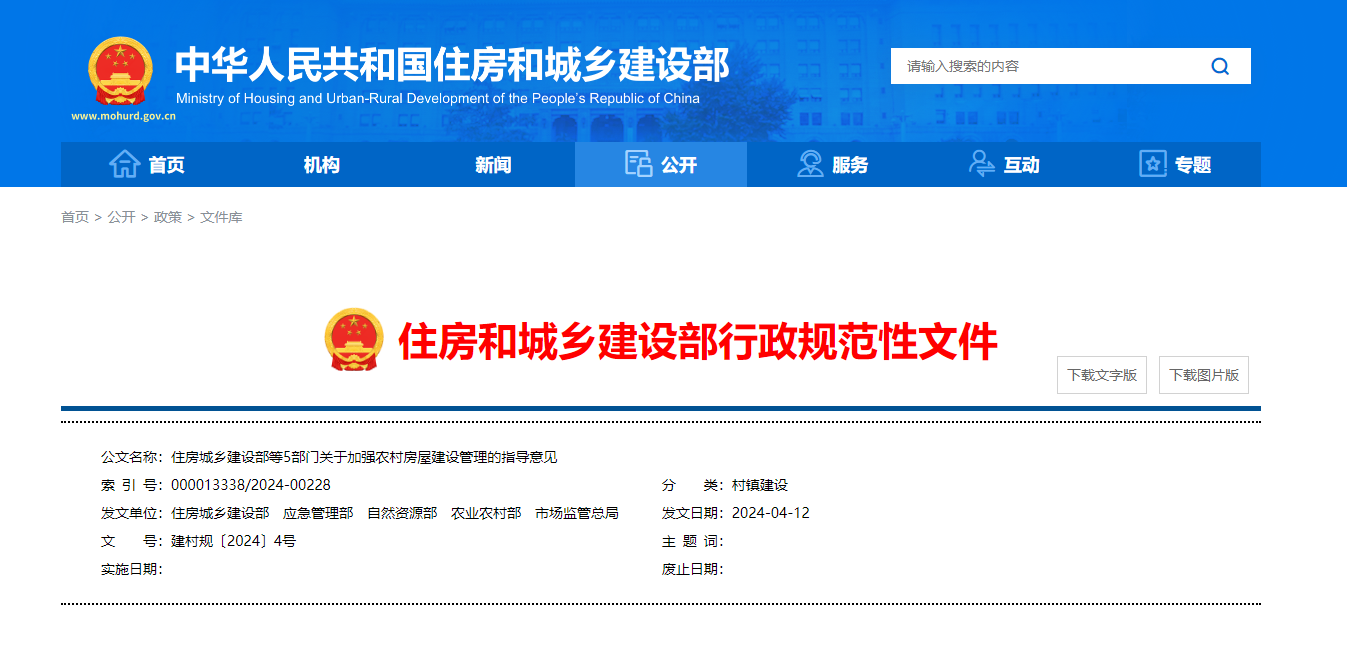The width and height of the screenshot is (1347, 647).
Task: Go to 首页 in the breadcrumb
Action: coord(75,217)
